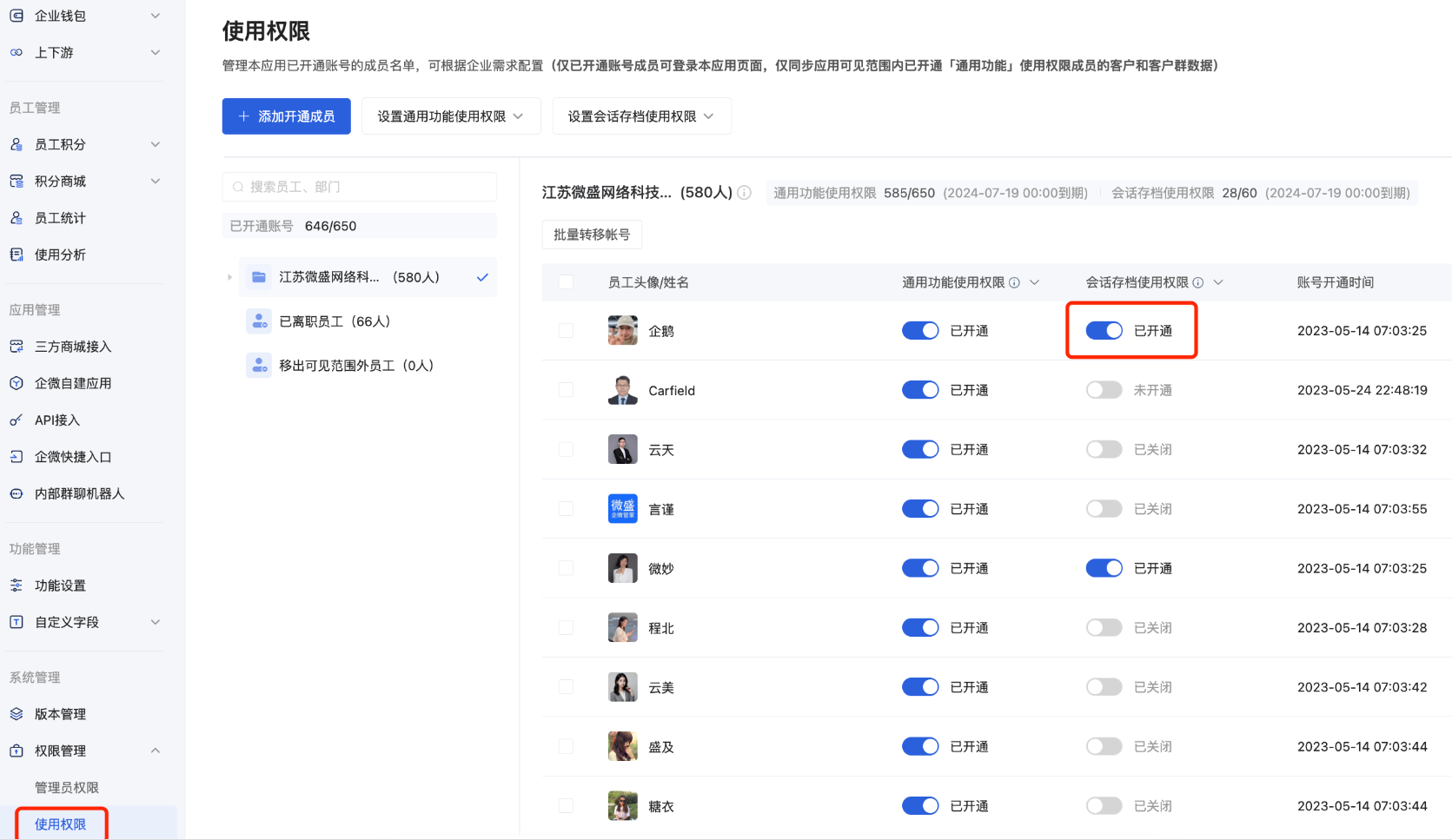Click the 企微快捷入口 icon
Viewport: 1452px width, 840px height.
17,457
